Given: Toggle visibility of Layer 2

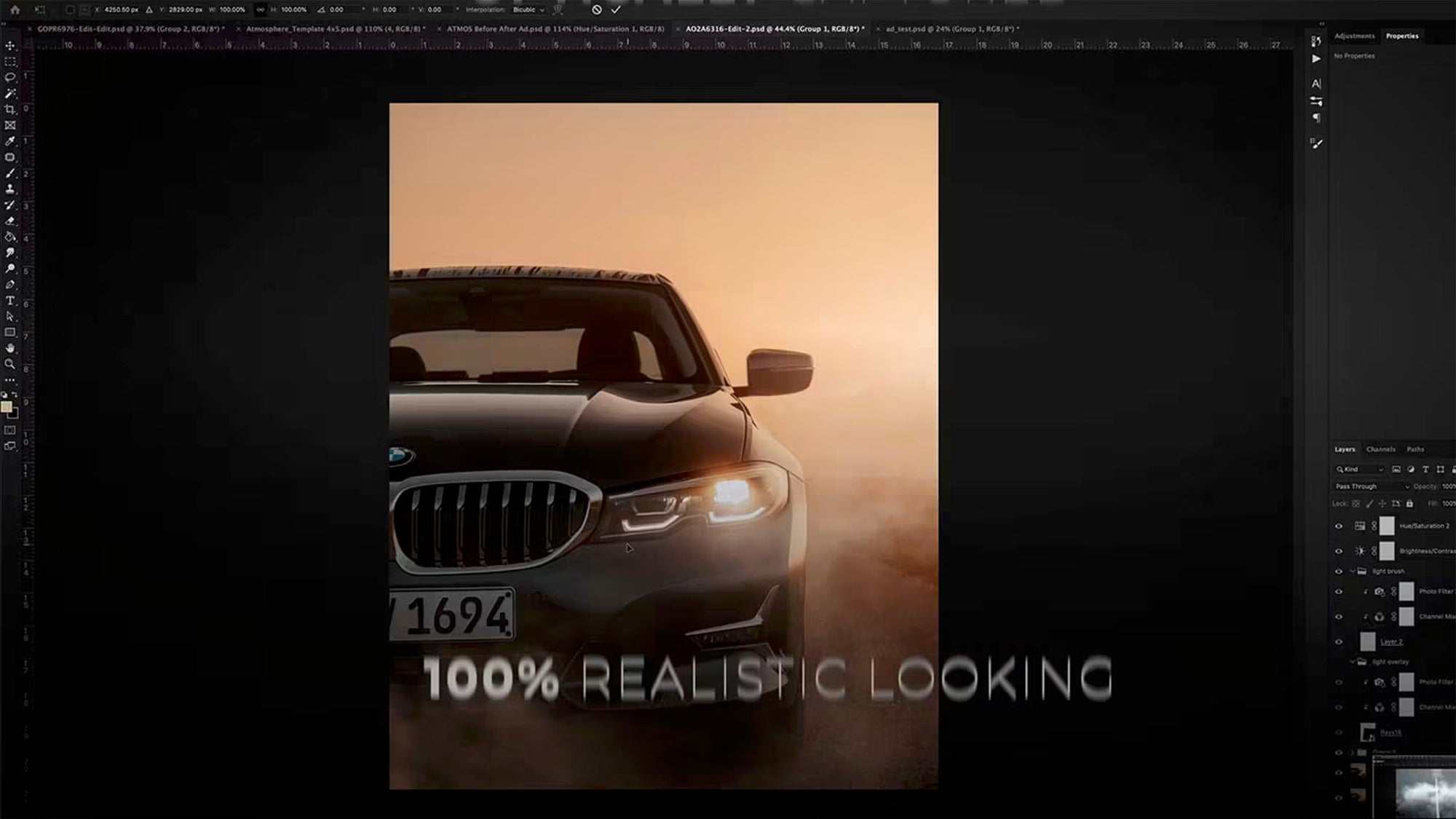Looking at the screenshot, I should [x=1339, y=642].
